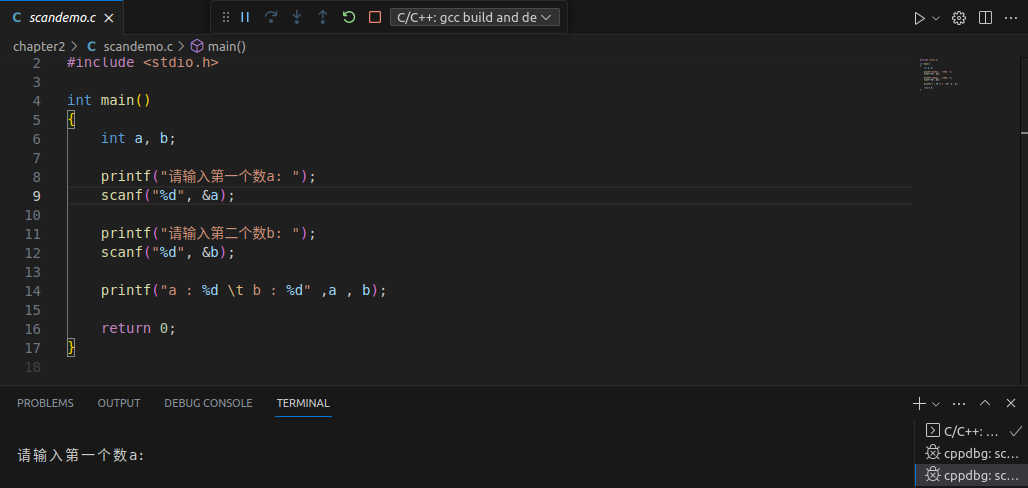This screenshot has height=488, width=1028.
Task: Select the first cppdbg terminal entry
Action: coord(971,453)
